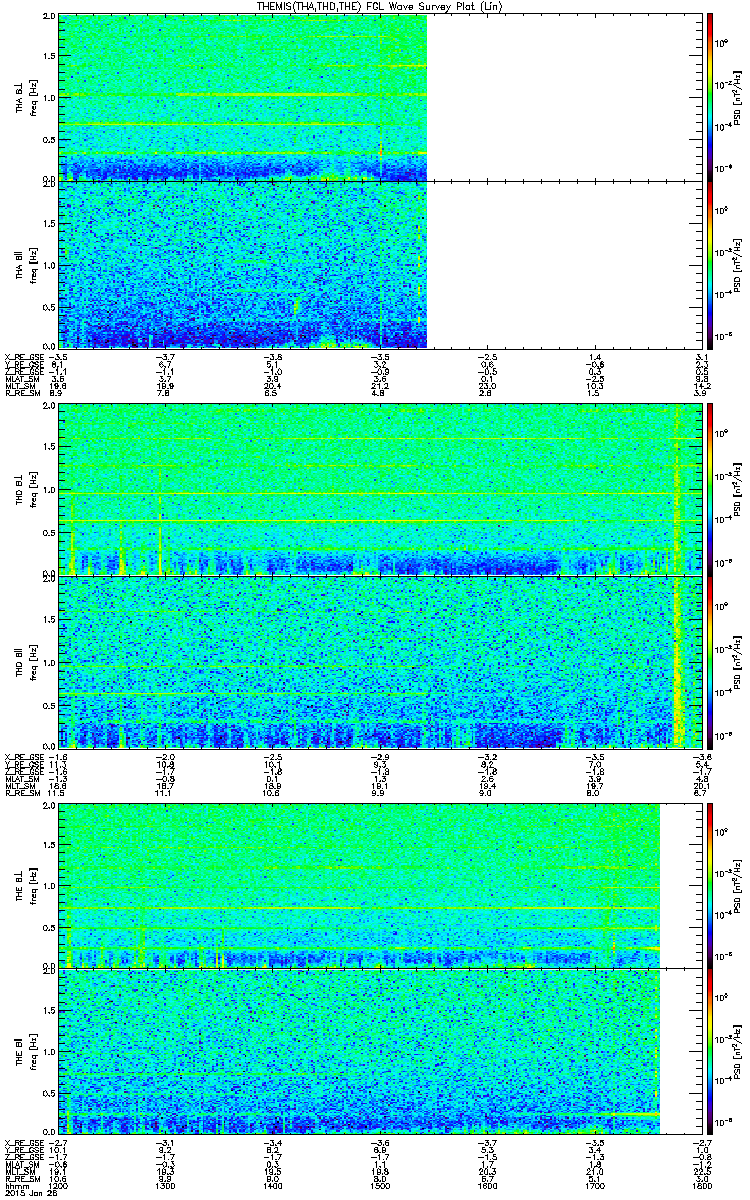Click the PSD color bar beside the top THA panel
The height and width of the screenshot is (1200, 750).
click(x=709, y=97)
